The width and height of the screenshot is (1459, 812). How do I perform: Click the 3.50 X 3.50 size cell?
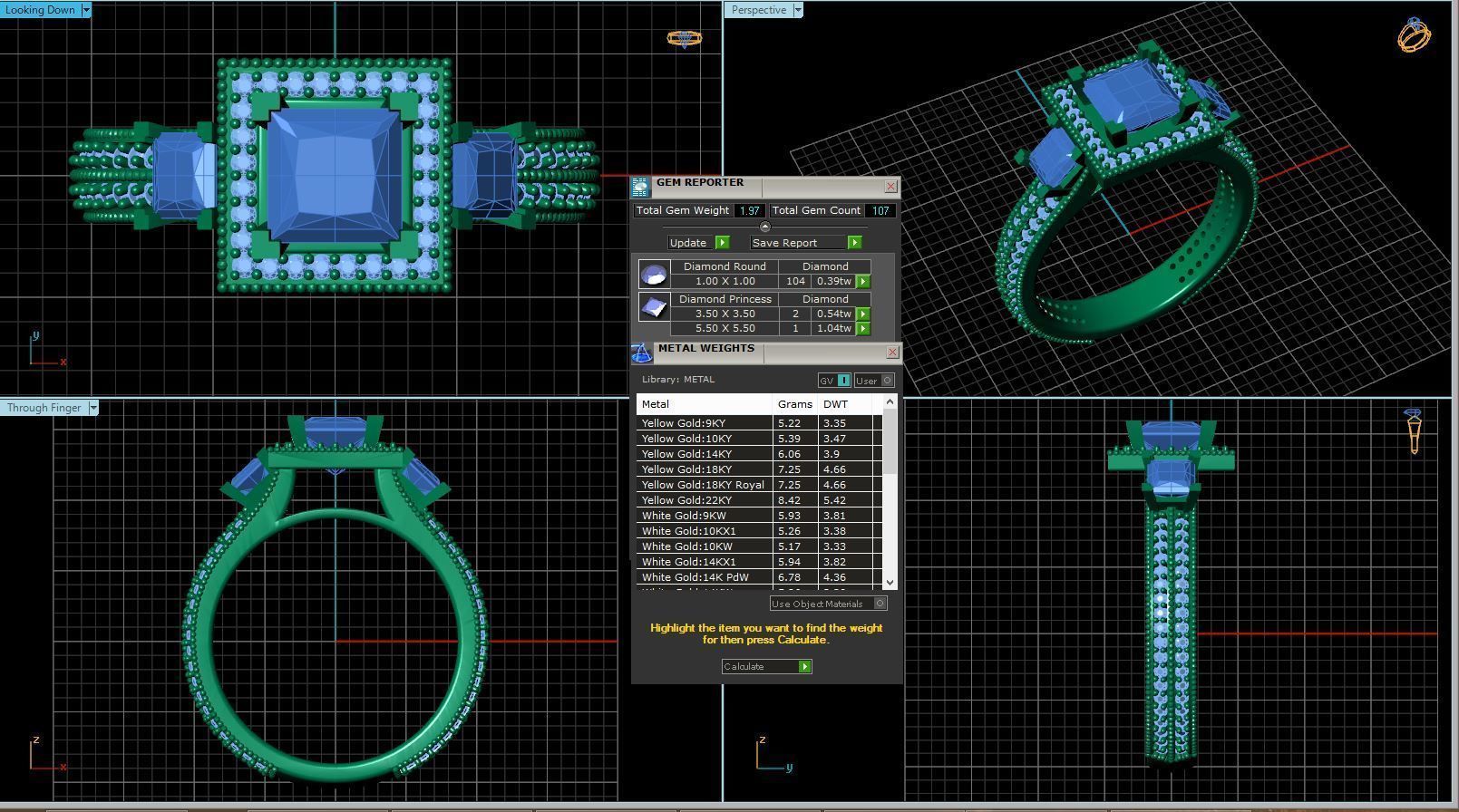[x=725, y=314]
